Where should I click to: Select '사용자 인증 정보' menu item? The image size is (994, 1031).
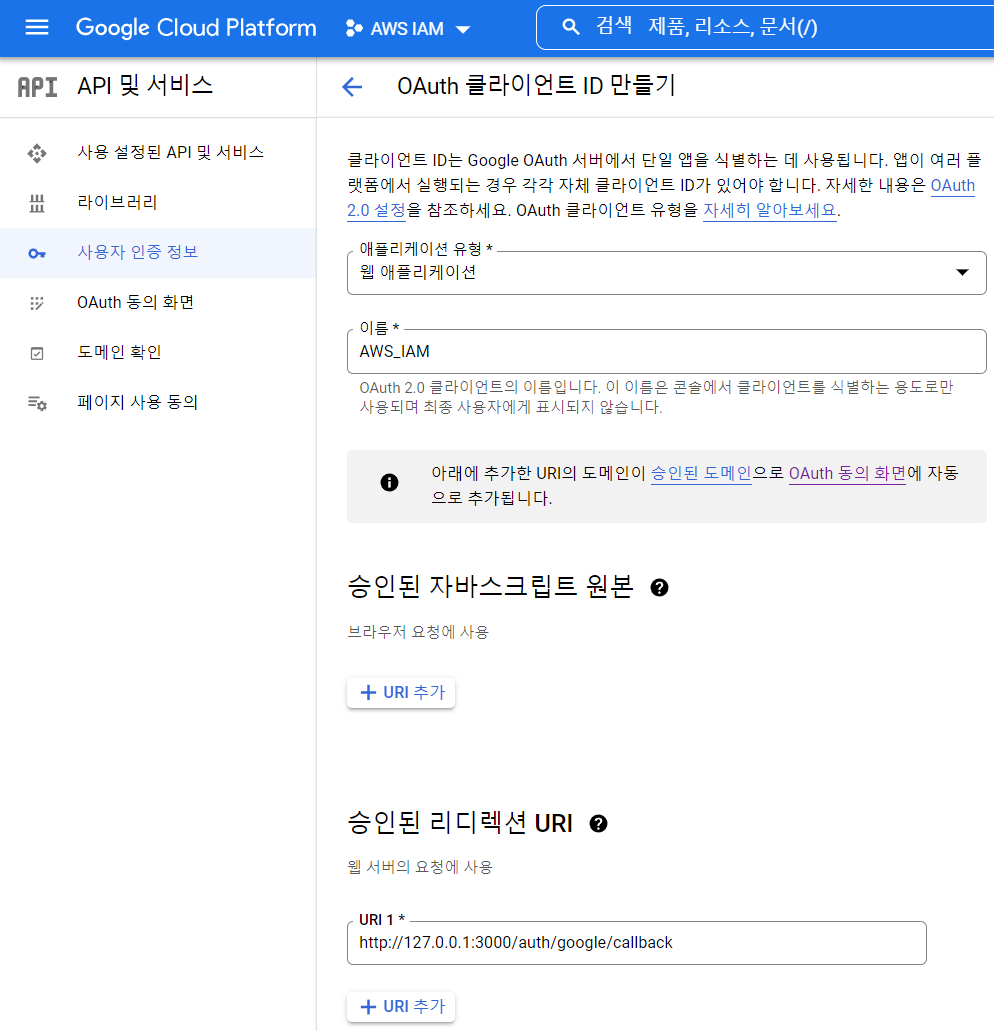pyautogui.click(x=158, y=252)
